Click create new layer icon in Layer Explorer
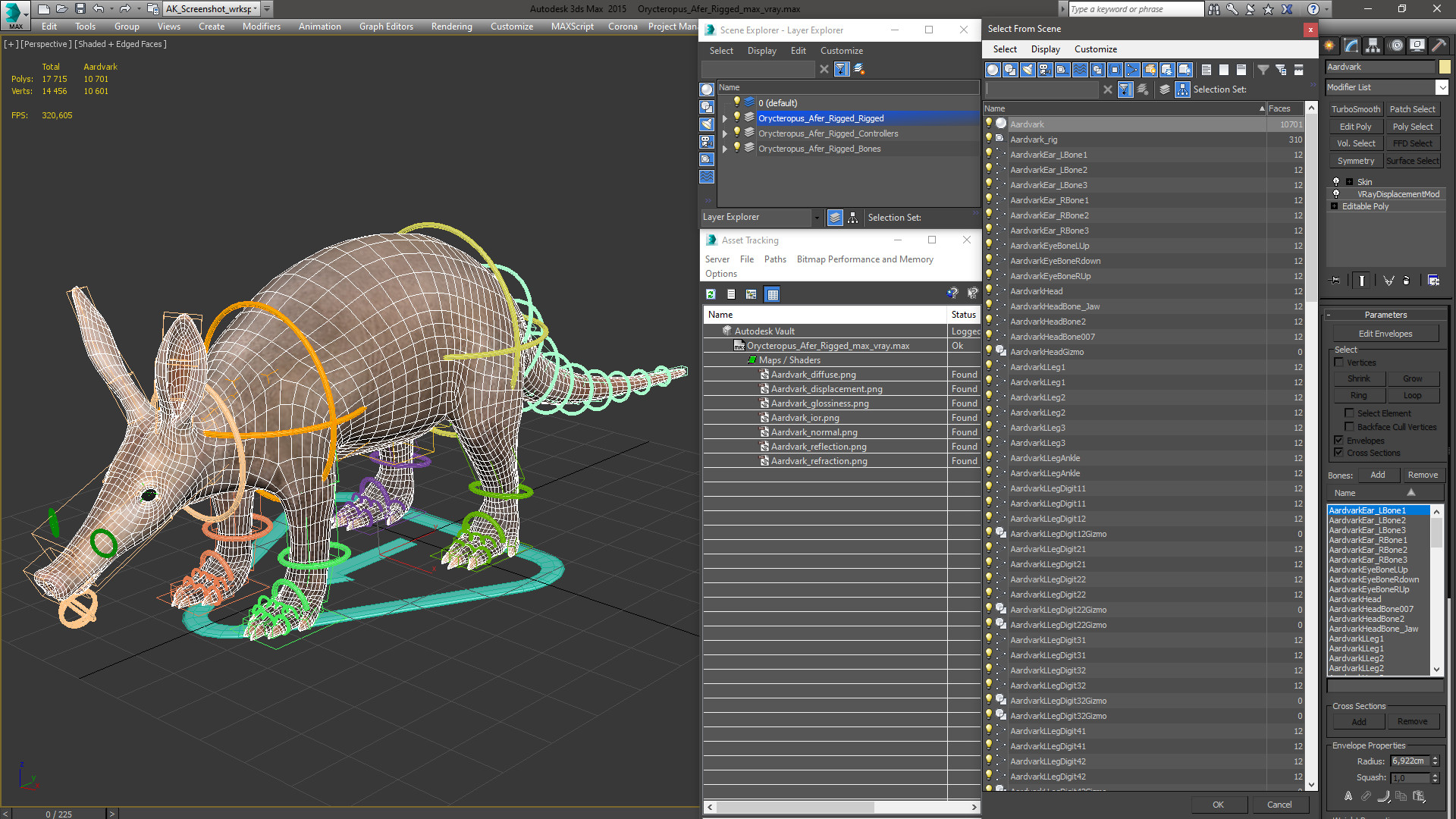Viewport: 1456px width, 819px height. point(859,69)
